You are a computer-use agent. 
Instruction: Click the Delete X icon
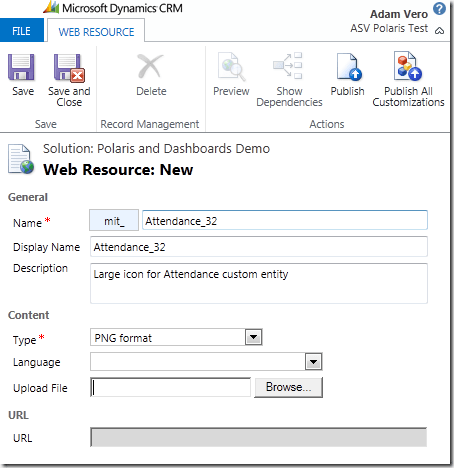(x=150, y=66)
